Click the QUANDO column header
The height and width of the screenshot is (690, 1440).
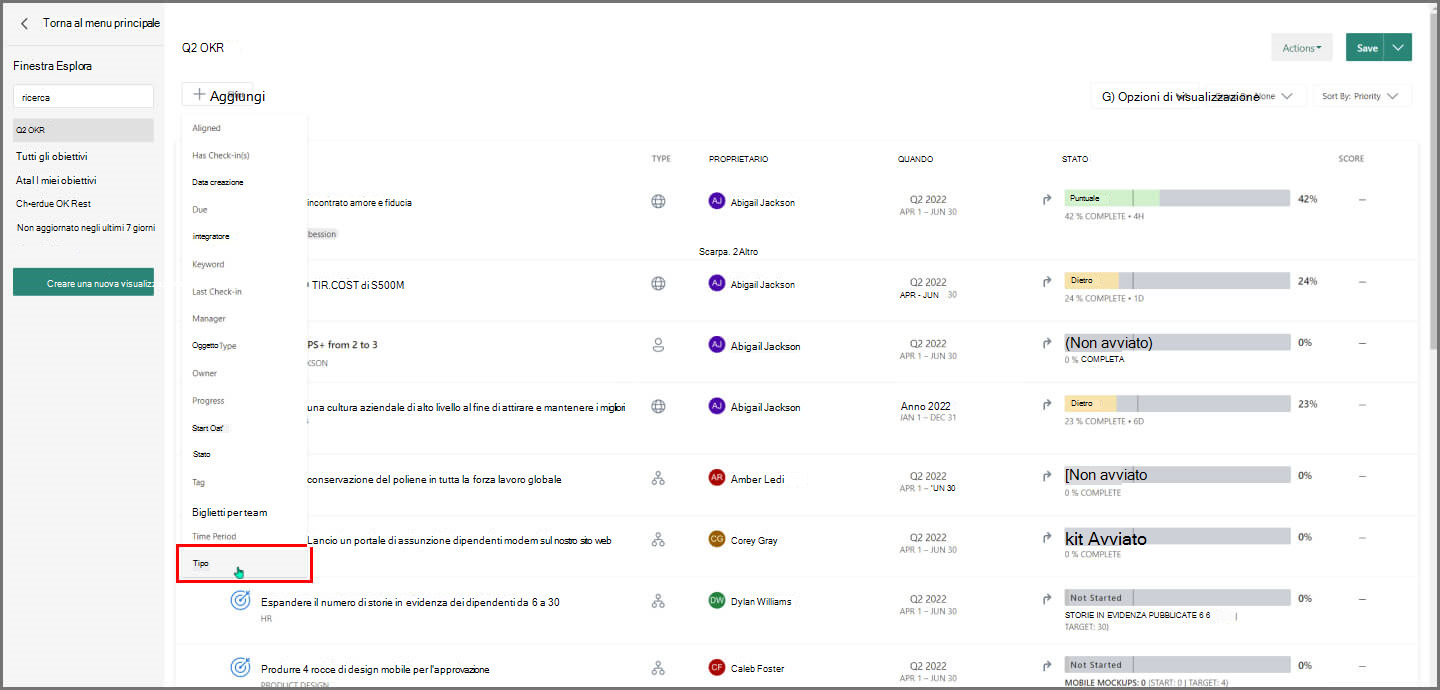(915, 159)
